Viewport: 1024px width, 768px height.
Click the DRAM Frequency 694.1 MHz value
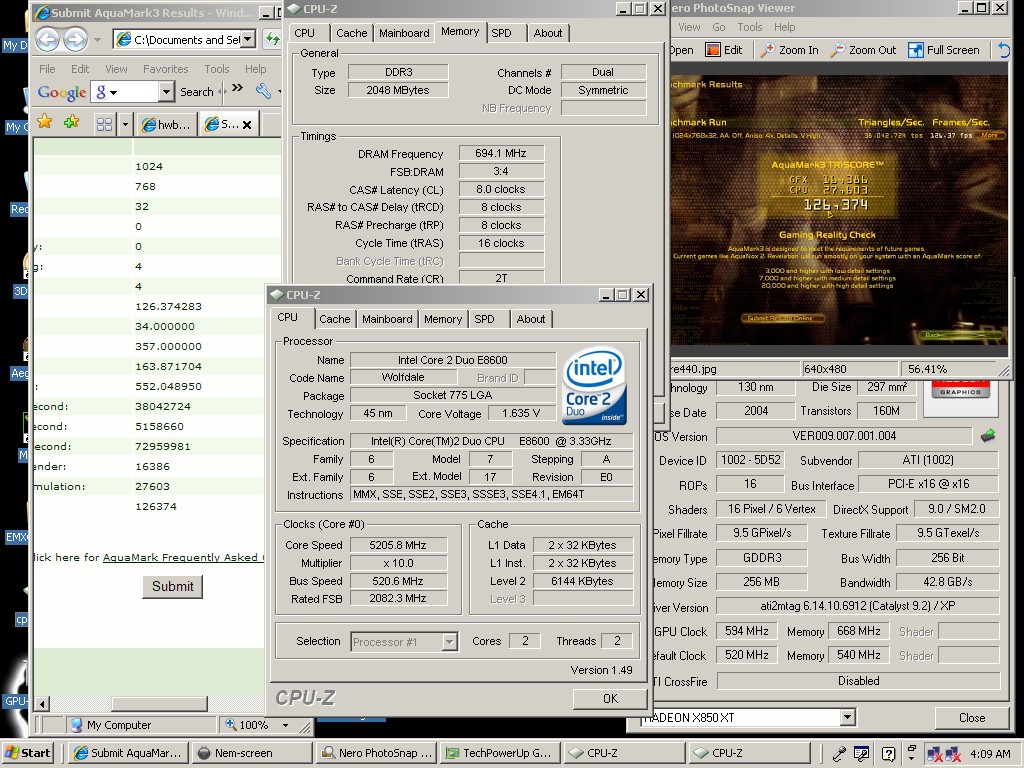tap(501, 153)
